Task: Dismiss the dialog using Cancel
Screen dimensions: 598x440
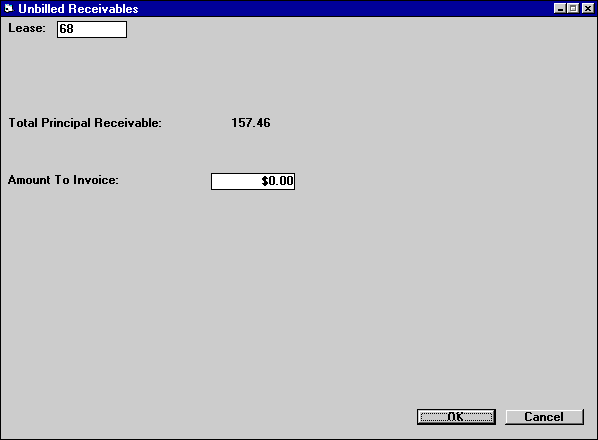Action: [544, 417]
